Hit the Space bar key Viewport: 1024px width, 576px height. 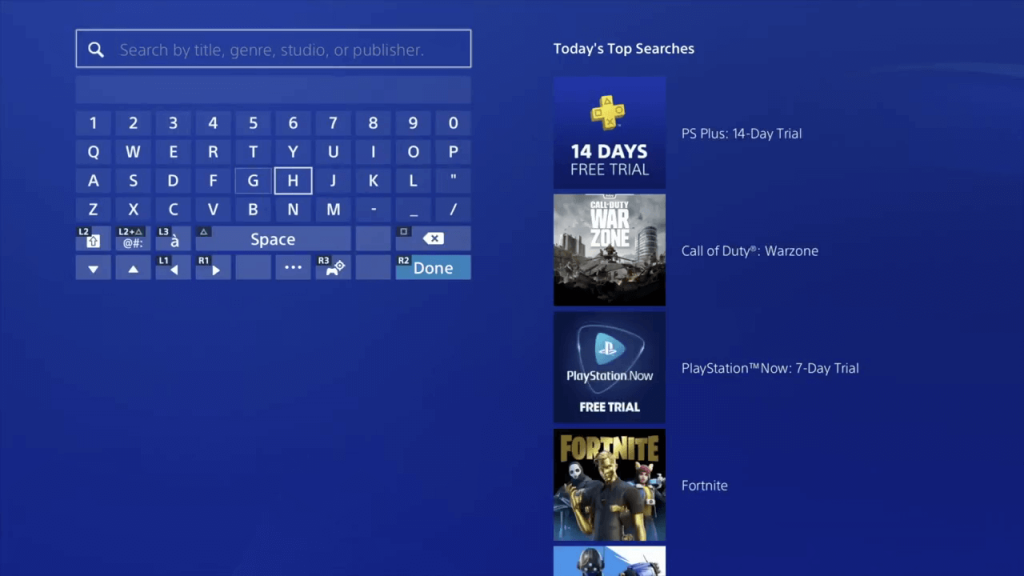point(273,238)
